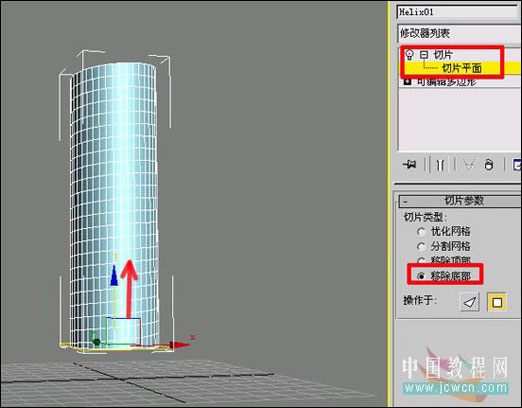The image size is (522, 408).
Task: Click configure modifier sets icon
Action: [x=517, y=165]
